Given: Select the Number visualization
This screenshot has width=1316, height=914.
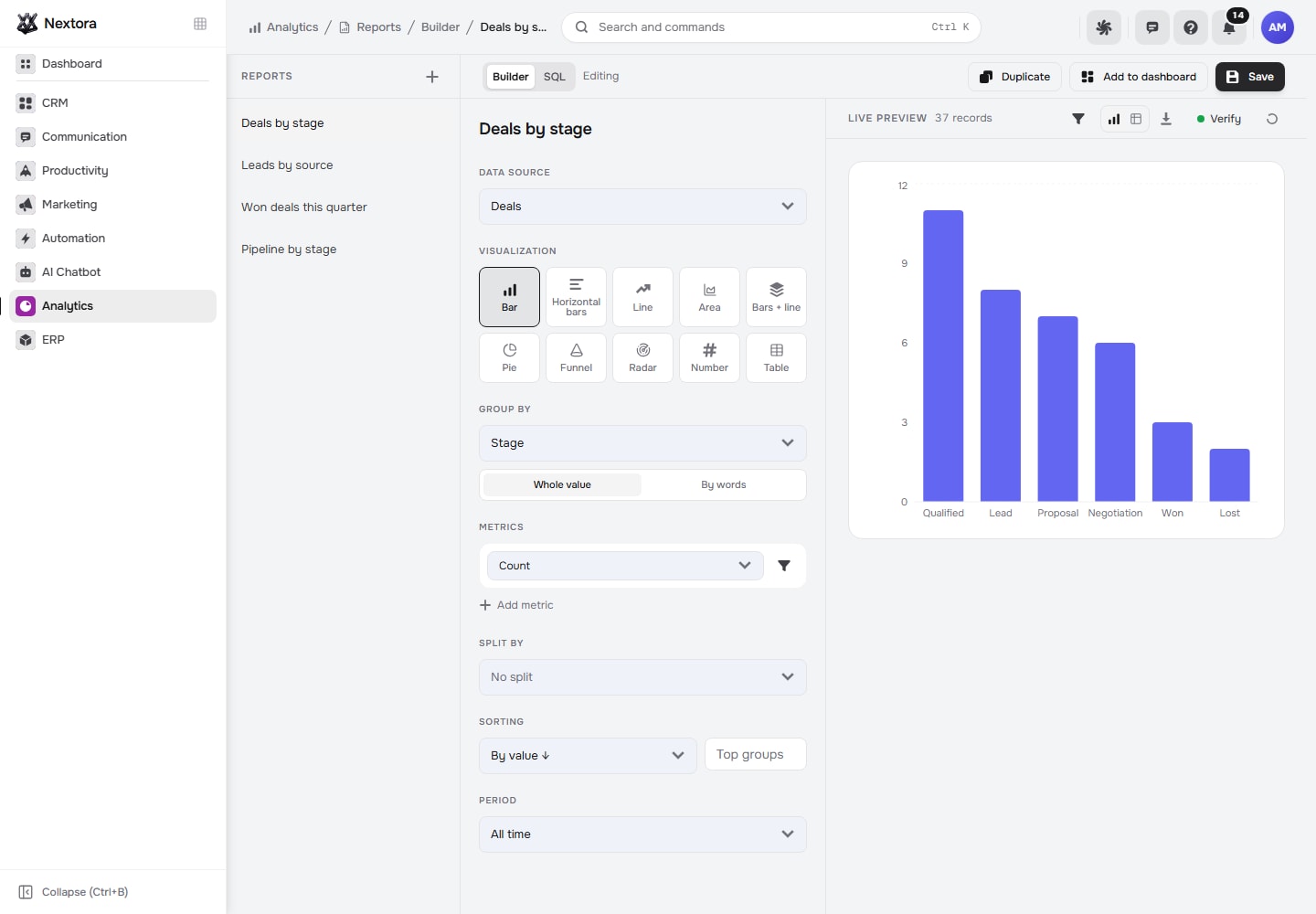Looking at the screenshot, I should click(709, 357).
